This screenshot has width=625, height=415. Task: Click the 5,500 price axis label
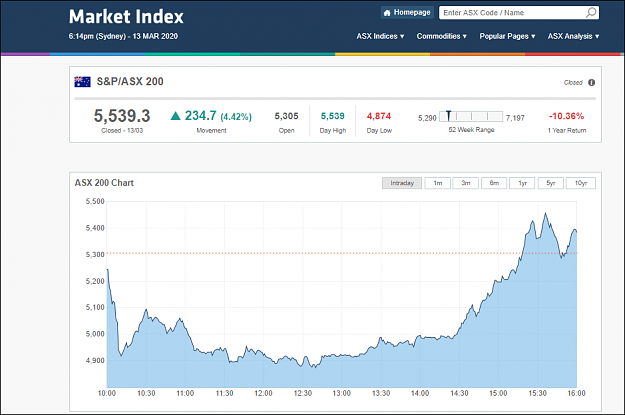95,201
